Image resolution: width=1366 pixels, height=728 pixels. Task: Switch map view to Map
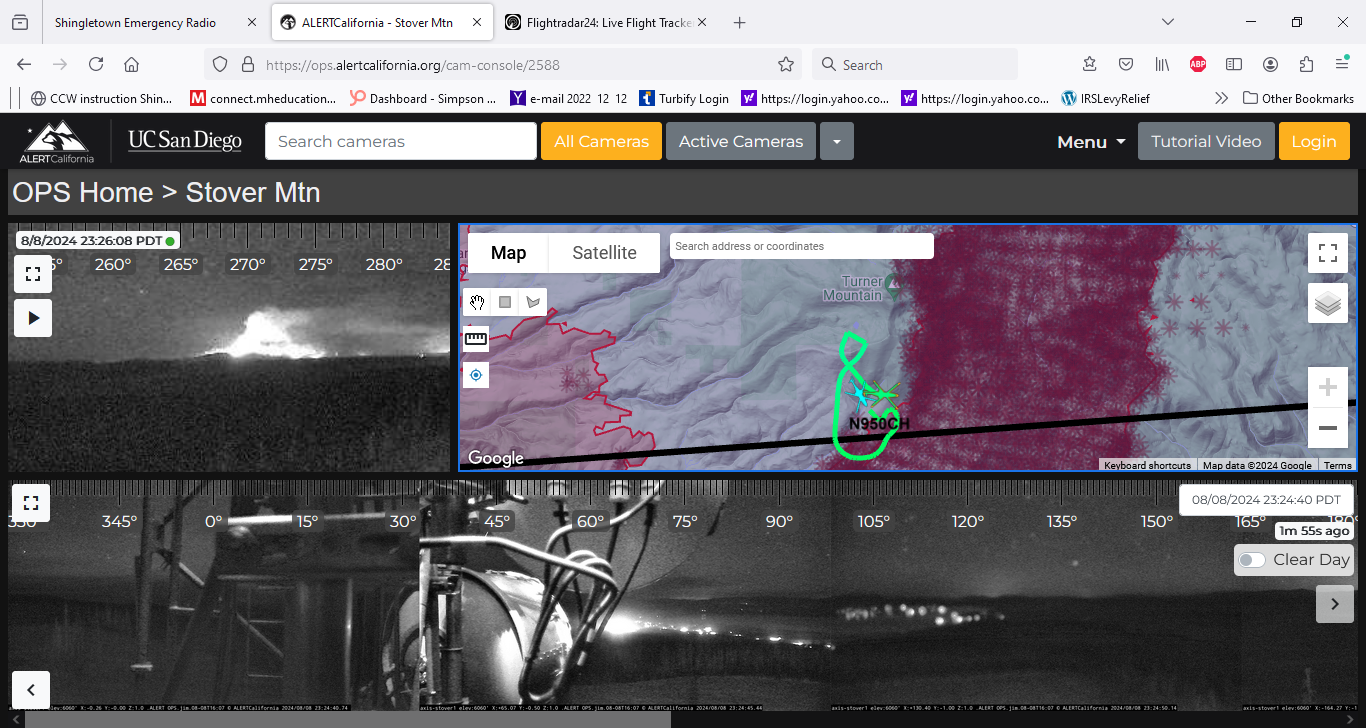coord(508,253)
